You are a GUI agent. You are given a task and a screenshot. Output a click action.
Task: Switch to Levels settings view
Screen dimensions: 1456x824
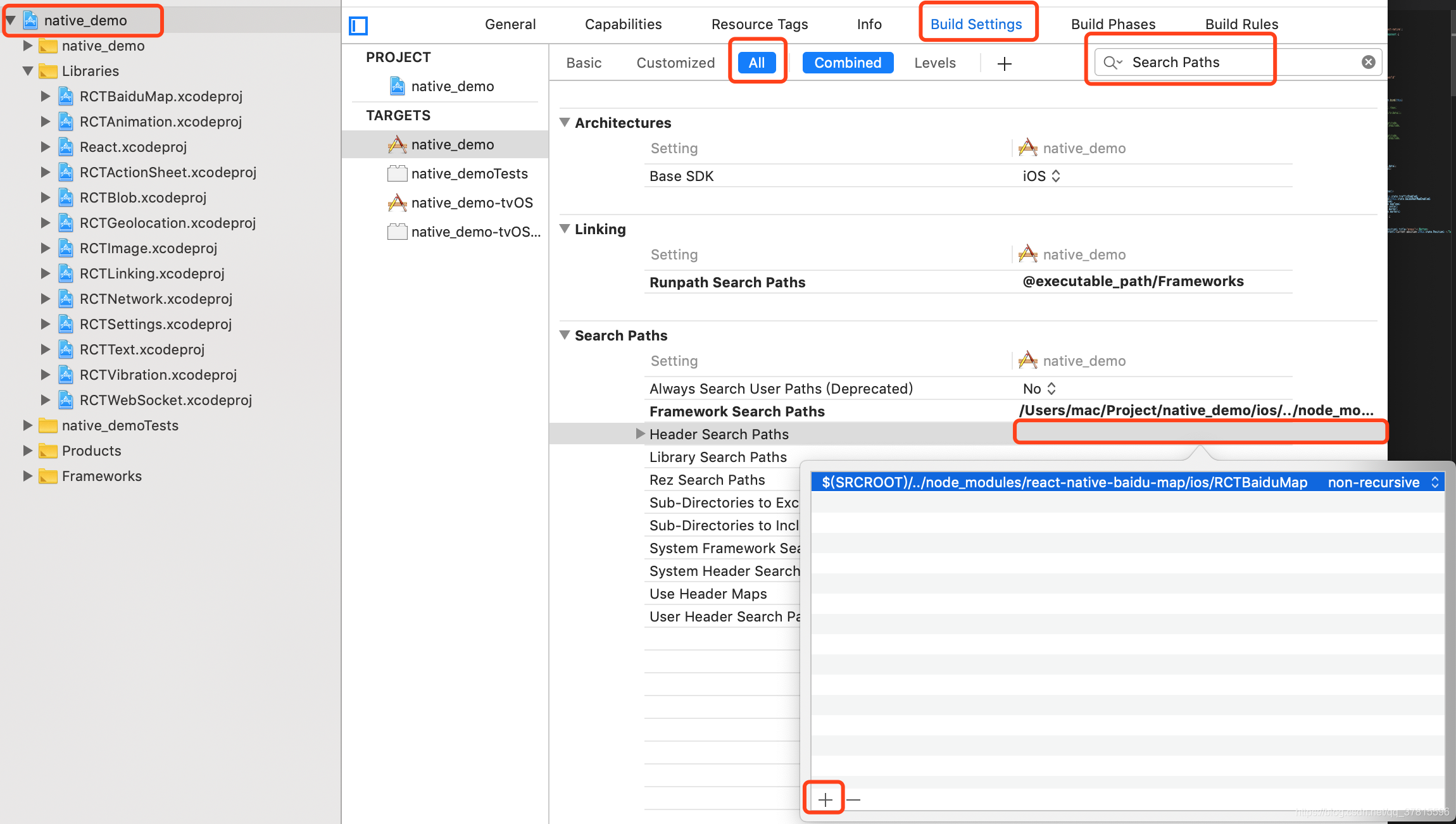(x=934, y=63)
